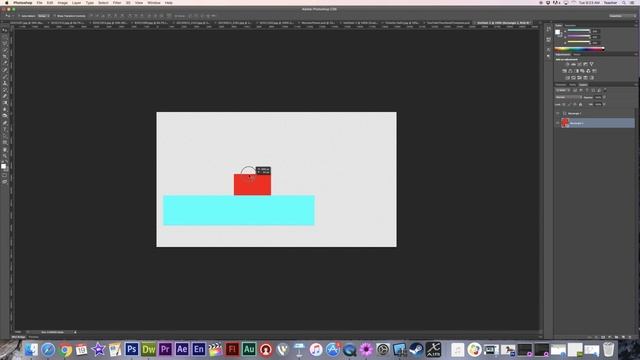The height and width of the screenshot is (360, 640).
Task: Add a Brightness/Contrast adjustment
Action: [x=567, y=64]
